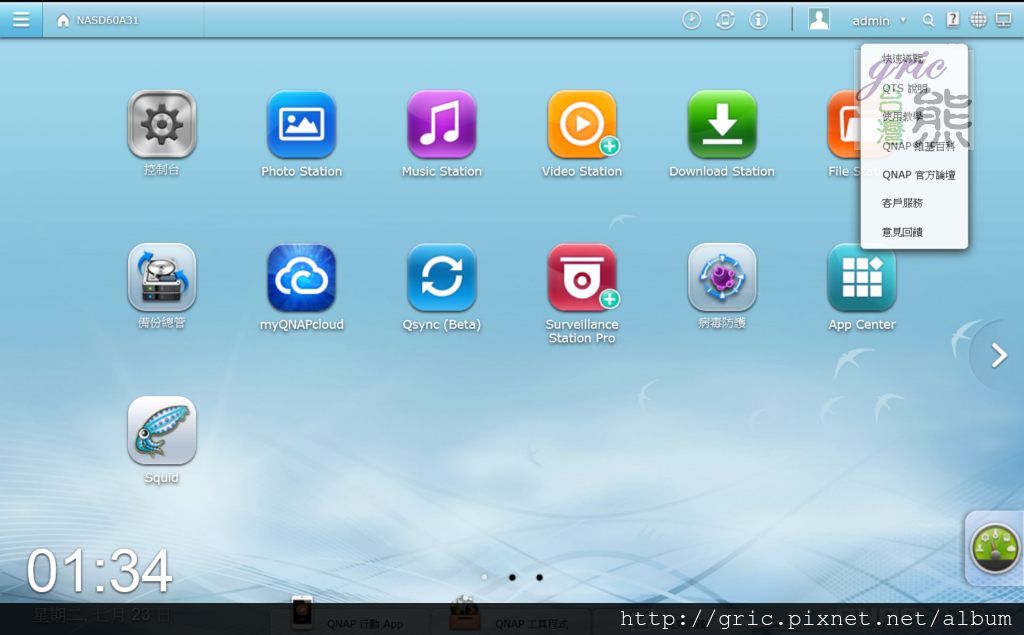This screenshot has height=635, width=1024.
Task: Open the Backup Manager icon
Action: [x=162, y=278]
